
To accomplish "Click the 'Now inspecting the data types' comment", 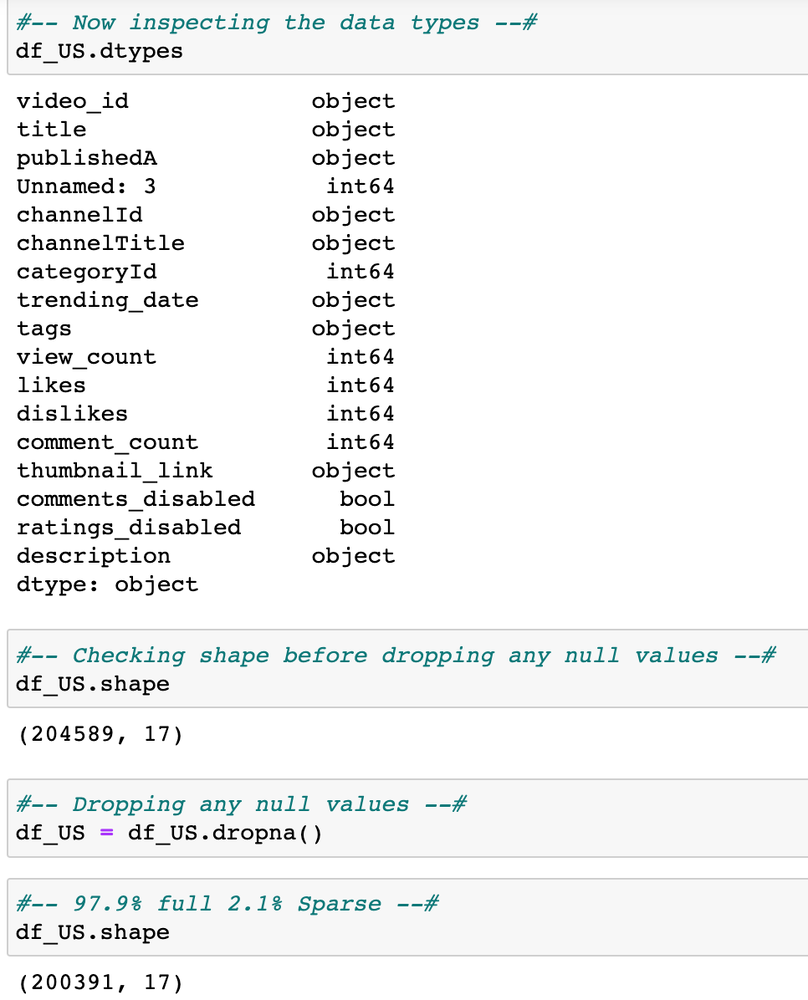I will pos(277,22).
